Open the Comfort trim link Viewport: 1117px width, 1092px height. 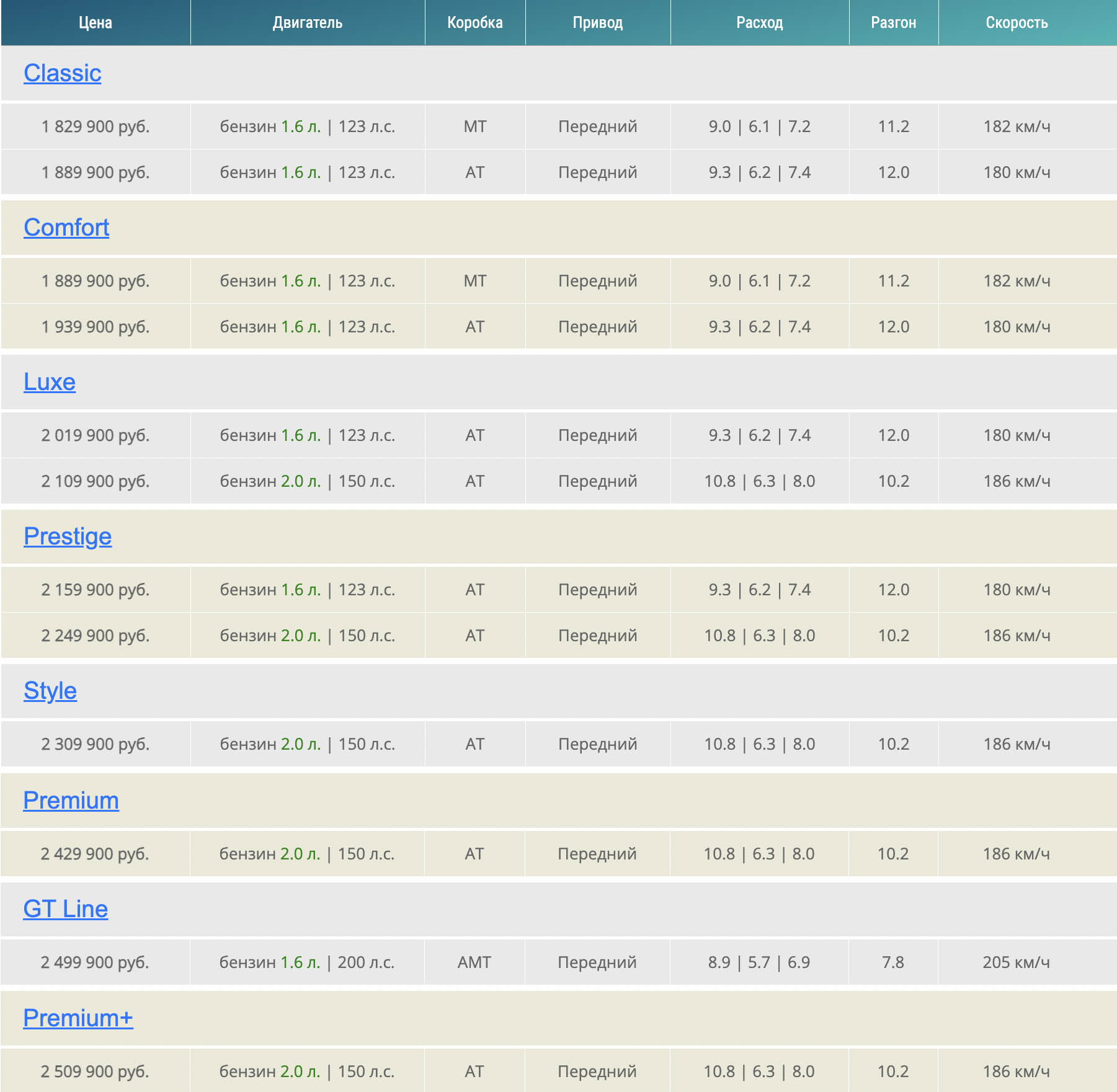pos(66,228)
